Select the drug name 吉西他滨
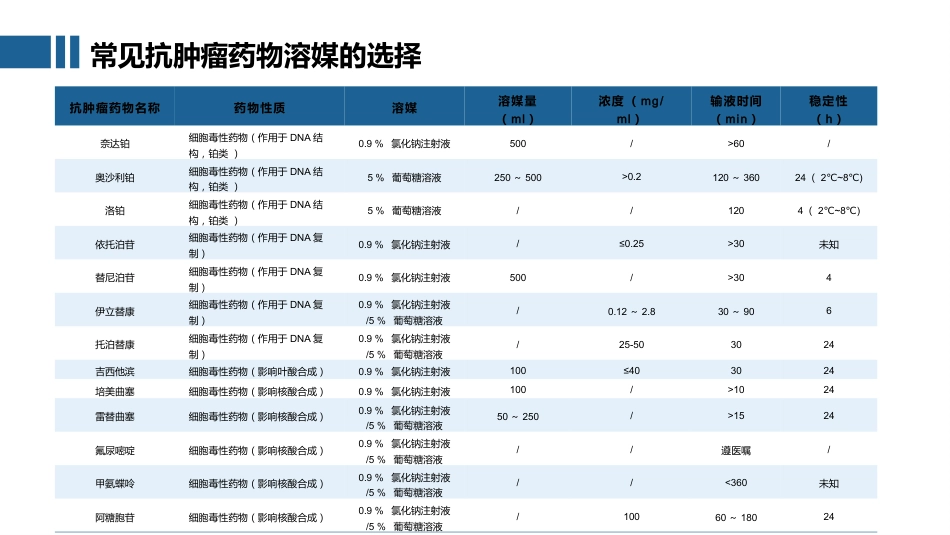 coord(115,371)
